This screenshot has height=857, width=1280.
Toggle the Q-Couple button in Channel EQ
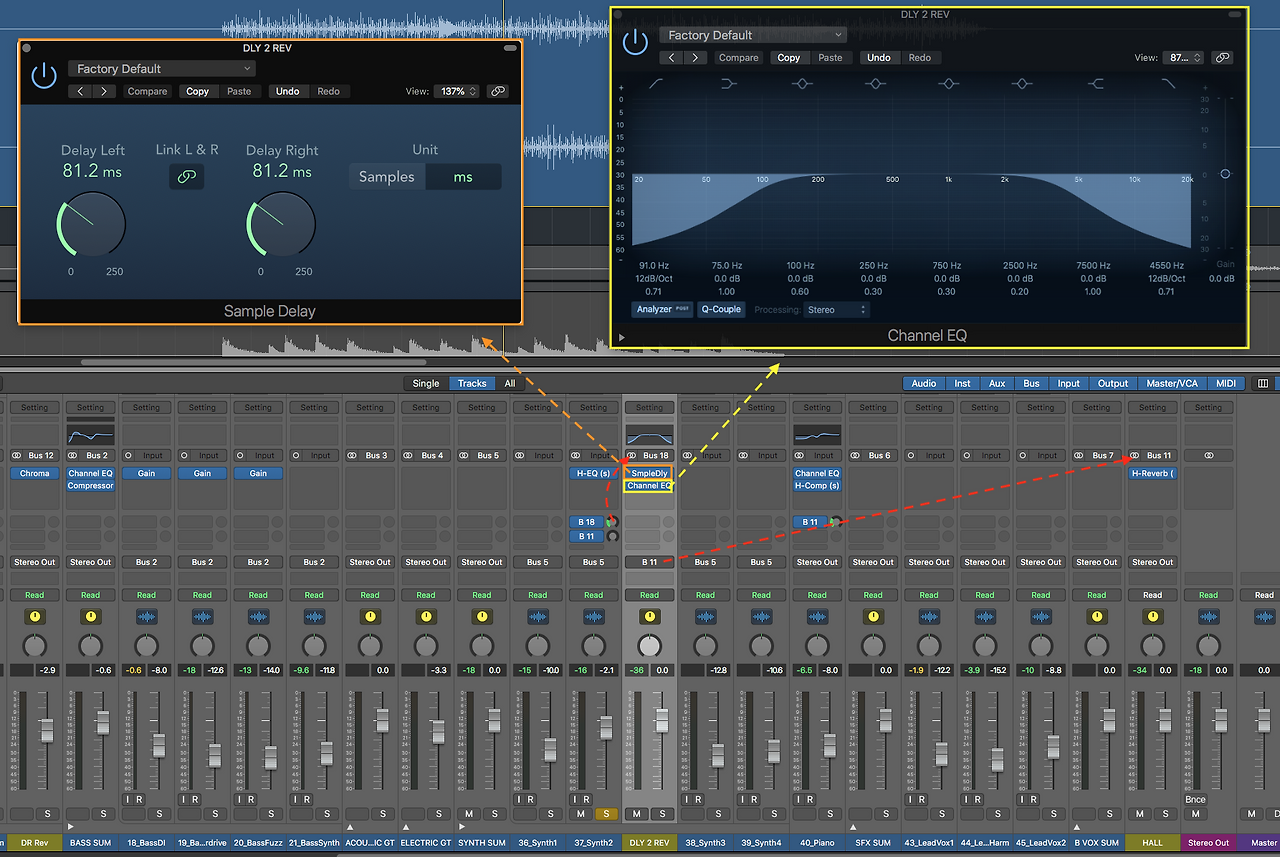tap(721, 310)
